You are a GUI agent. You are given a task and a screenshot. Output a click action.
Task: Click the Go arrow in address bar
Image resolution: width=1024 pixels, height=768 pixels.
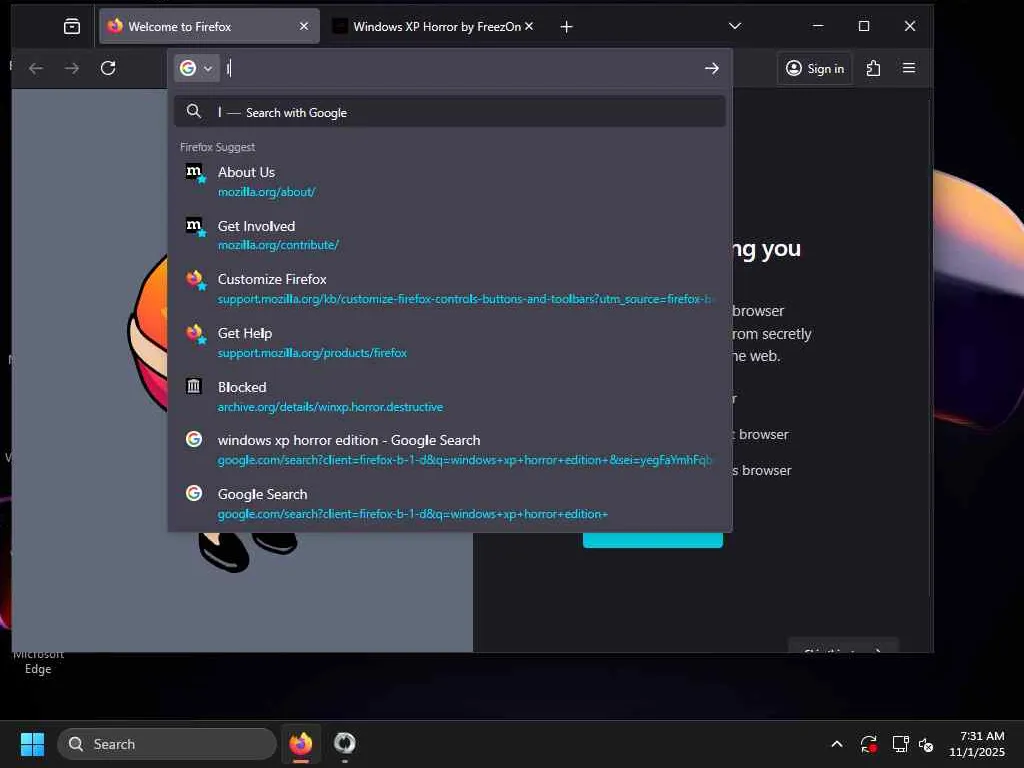(x=712, y=68)
